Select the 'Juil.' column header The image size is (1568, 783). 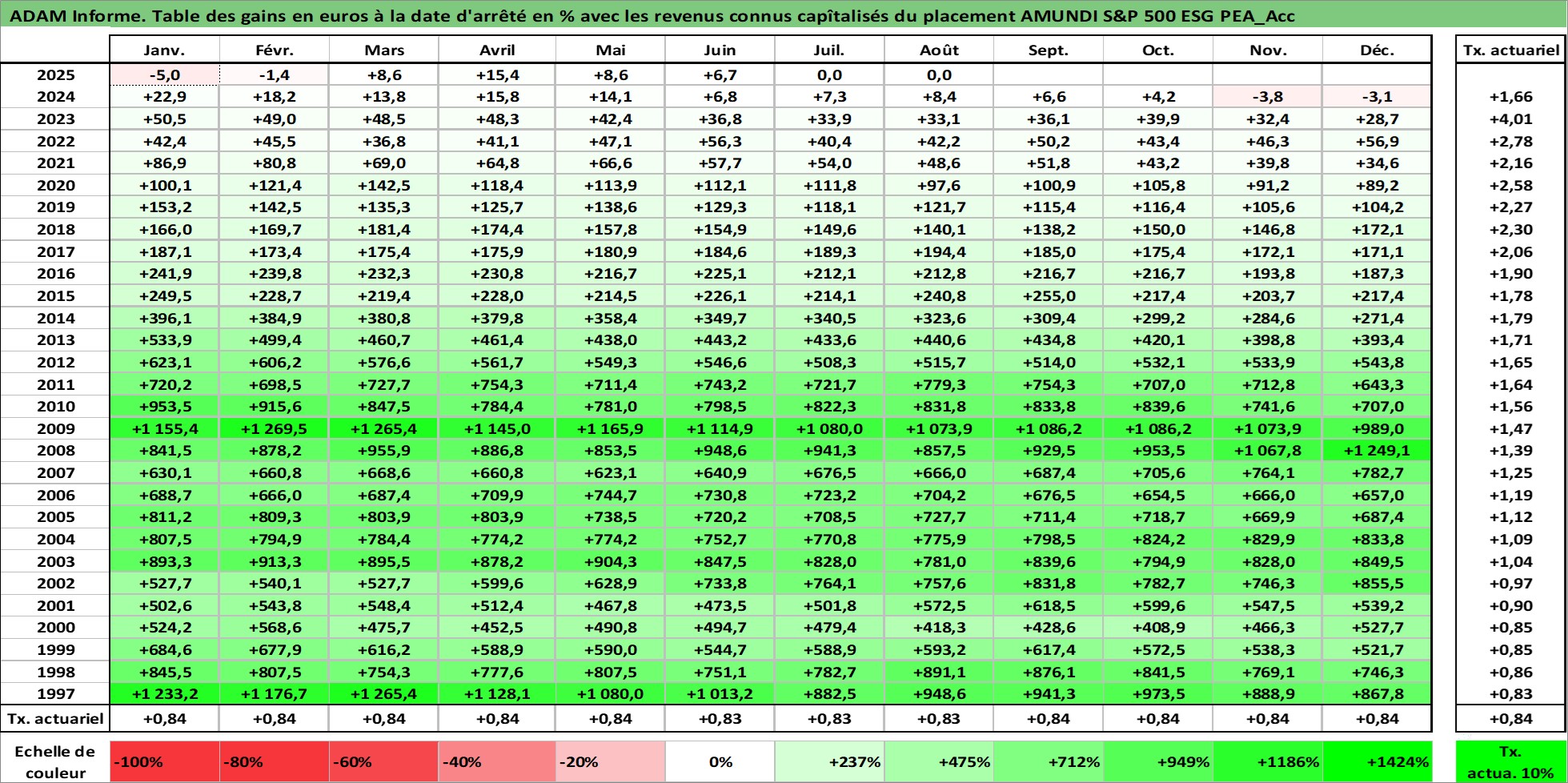pyautogui.click(x=829, y=50)
